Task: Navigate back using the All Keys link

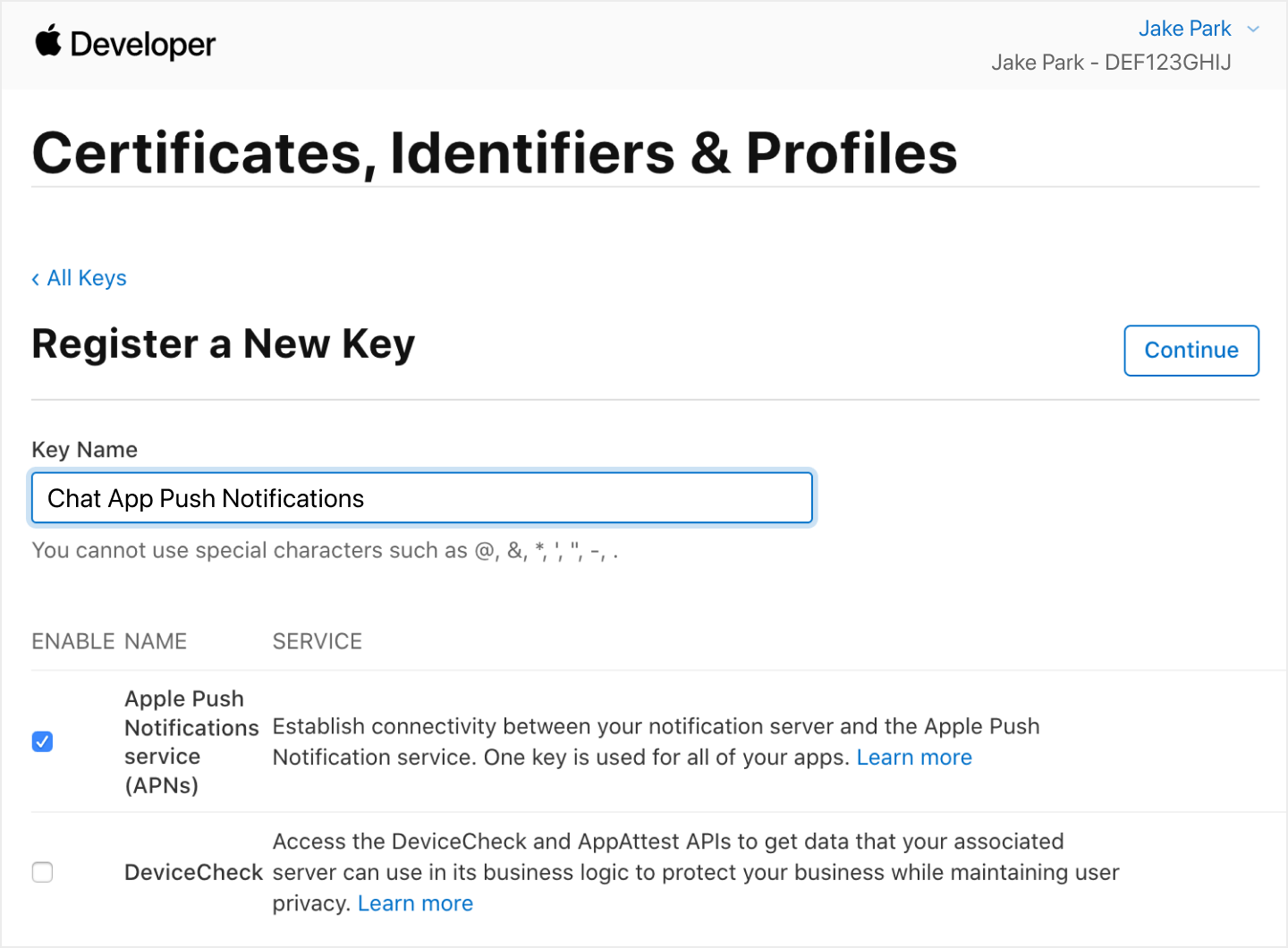Action: click(x=87, y=278)
